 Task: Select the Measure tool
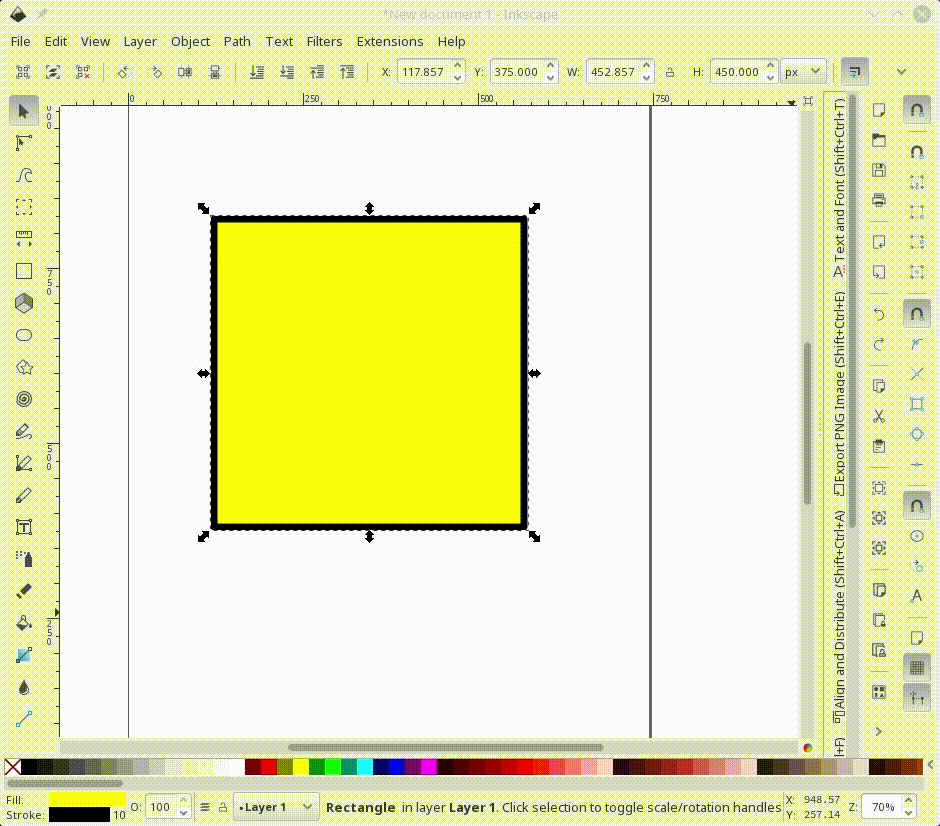tap(23, 239)
